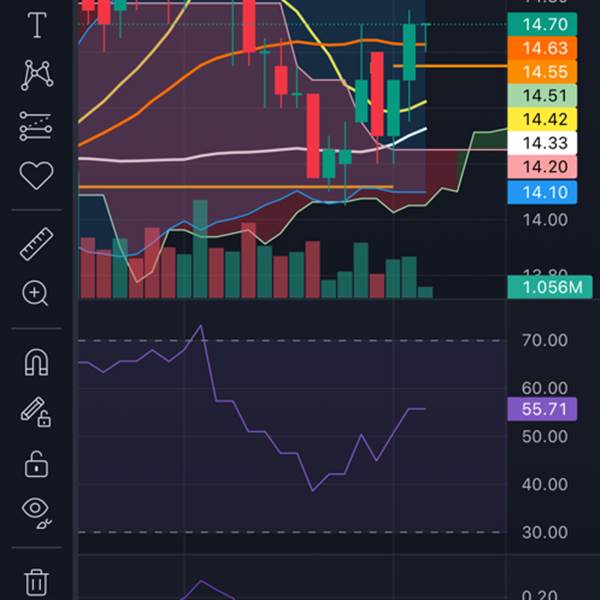Click the 30.00 RSI scale label
600x600 pixels.
(545, 532)
